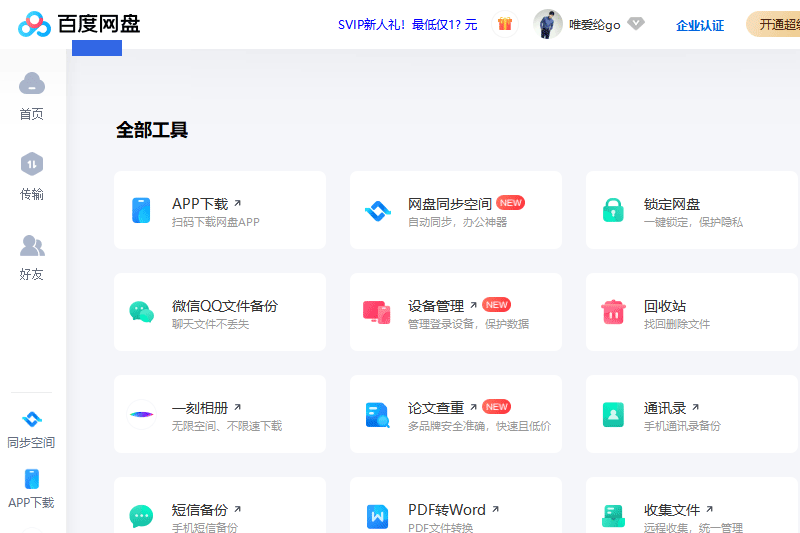Open 传输 transfer in the sidebar
Viewport: 800px width, 533px height.
(x=32, y=176)
